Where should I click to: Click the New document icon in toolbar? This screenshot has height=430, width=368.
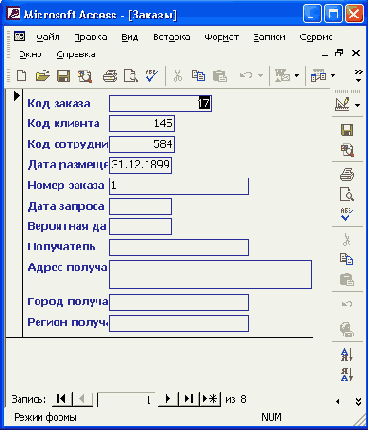tap(22, 76)
